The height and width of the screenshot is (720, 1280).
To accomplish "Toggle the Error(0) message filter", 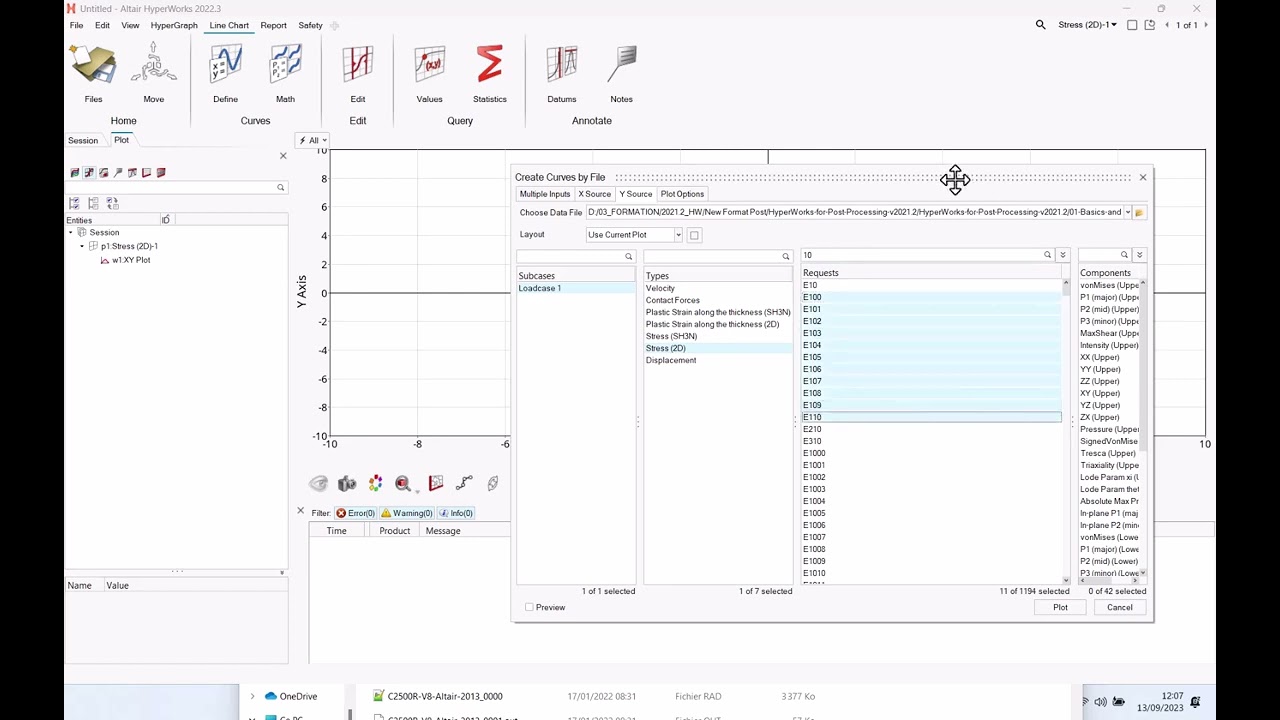I will point(355,513).
